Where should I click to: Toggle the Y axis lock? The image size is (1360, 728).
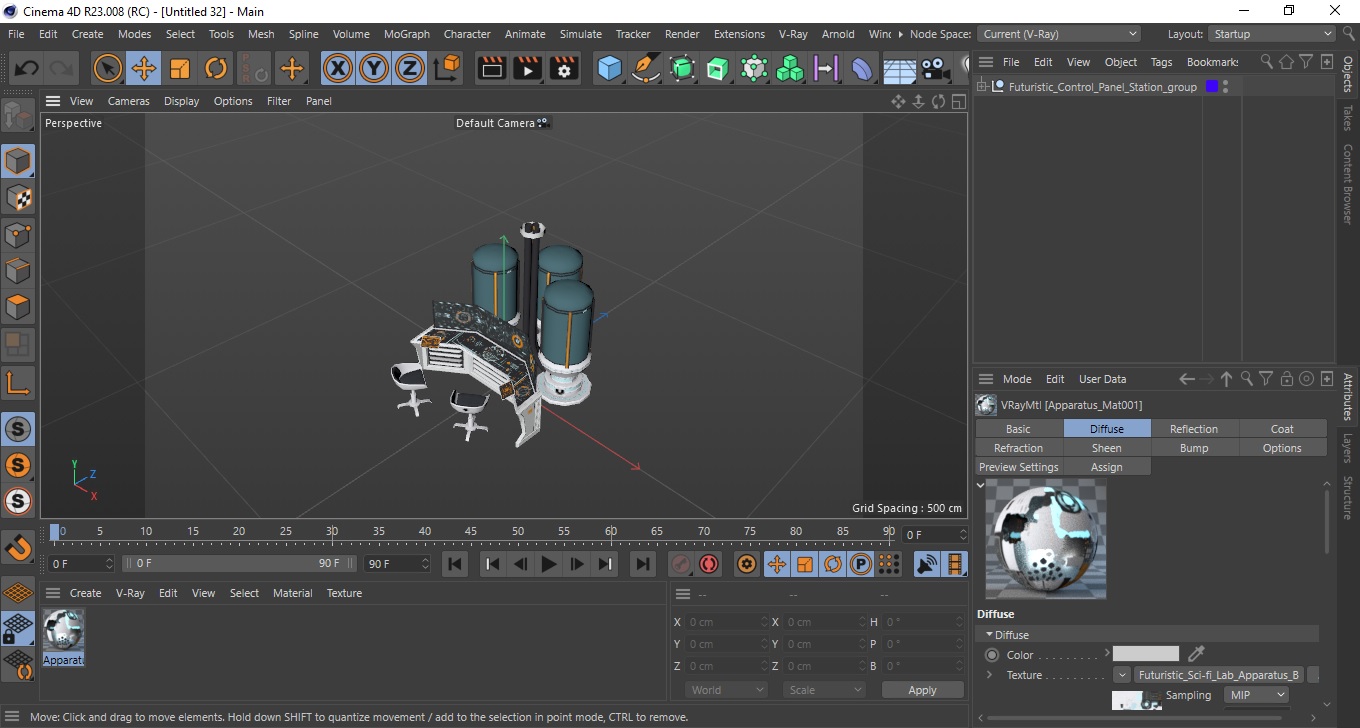374,68
